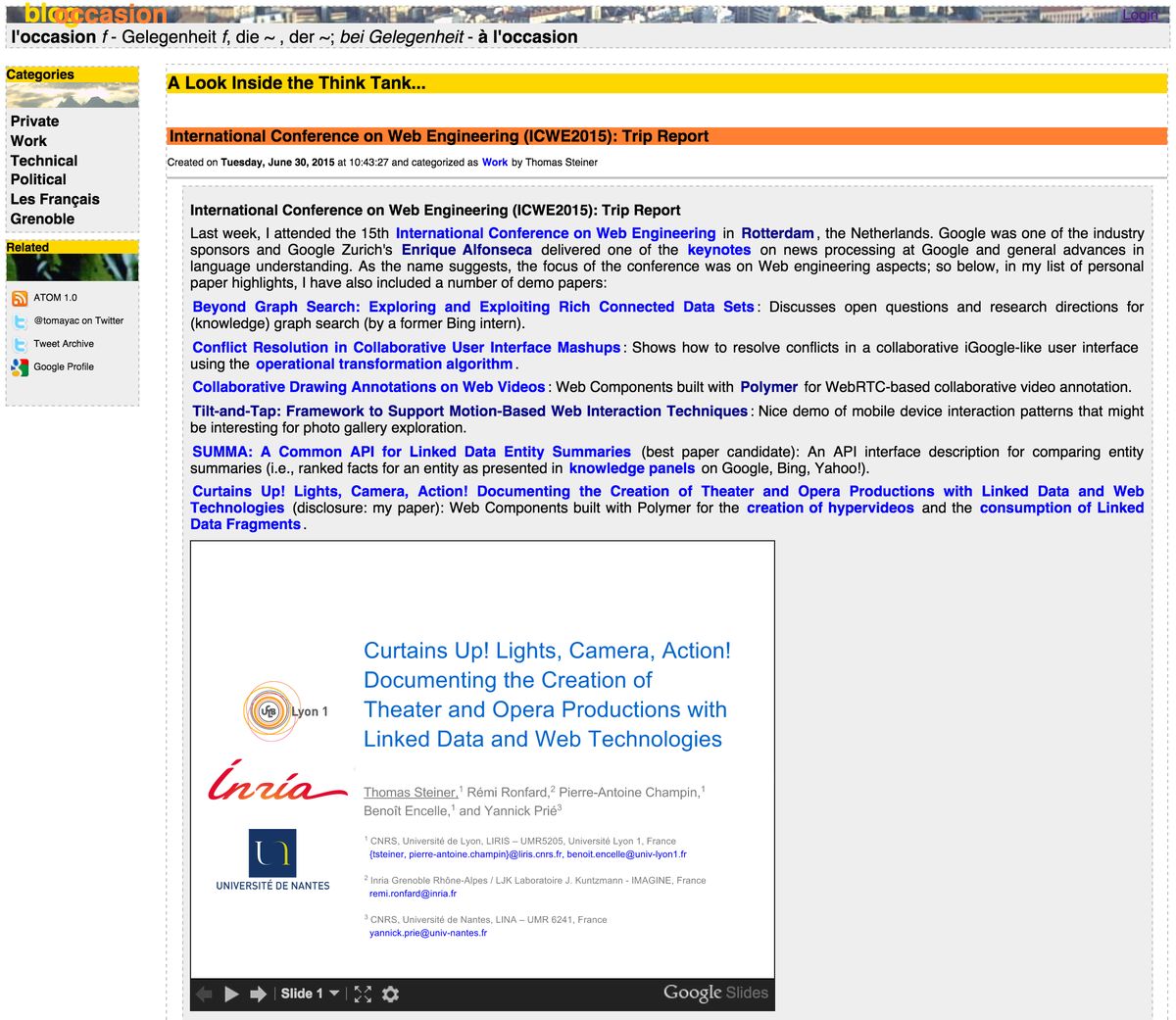Open ATOM 1.0 feed link

[55, 298]
